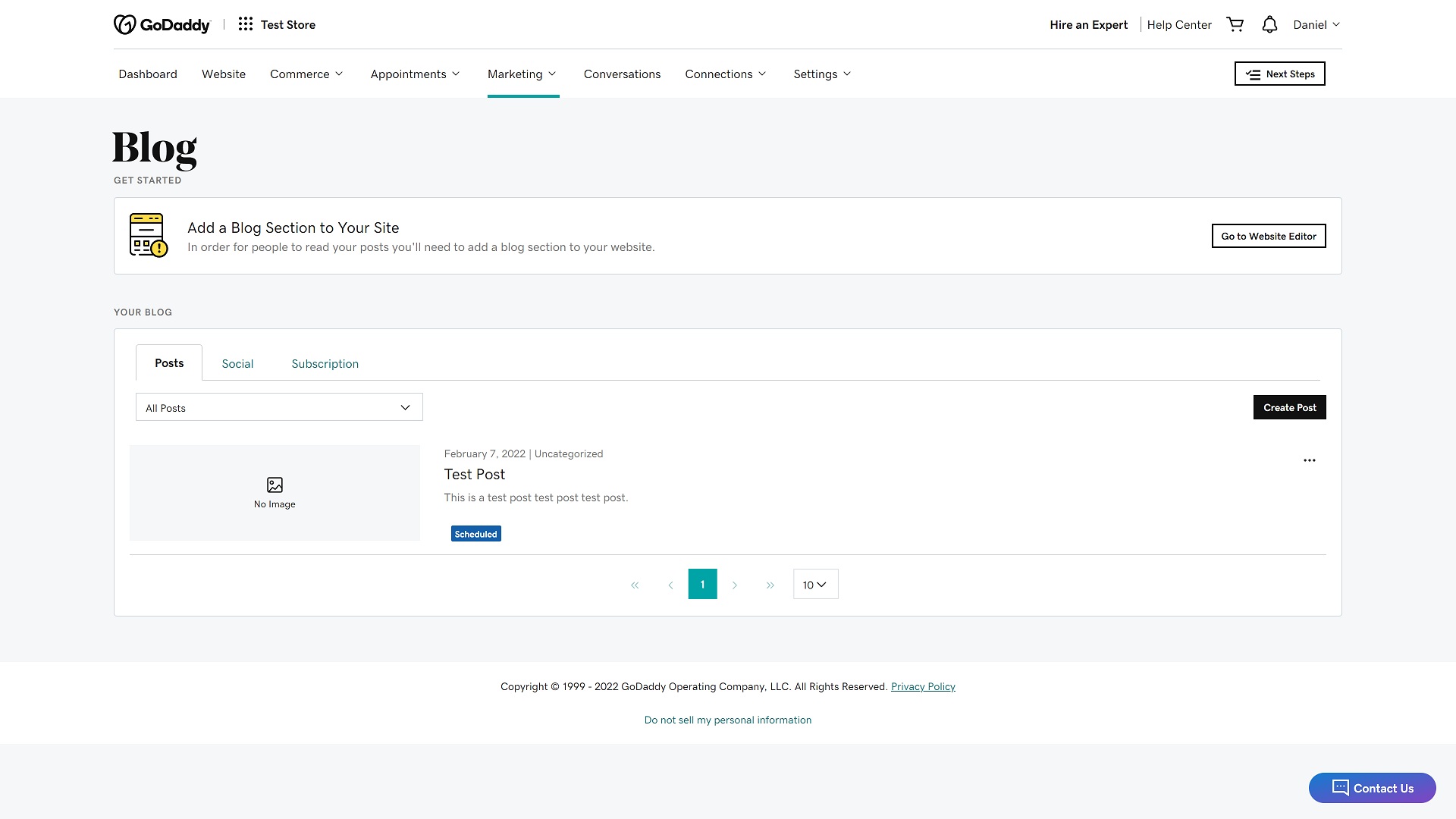
Task: Click the shopping cart icon
Action: (1234, 24)
